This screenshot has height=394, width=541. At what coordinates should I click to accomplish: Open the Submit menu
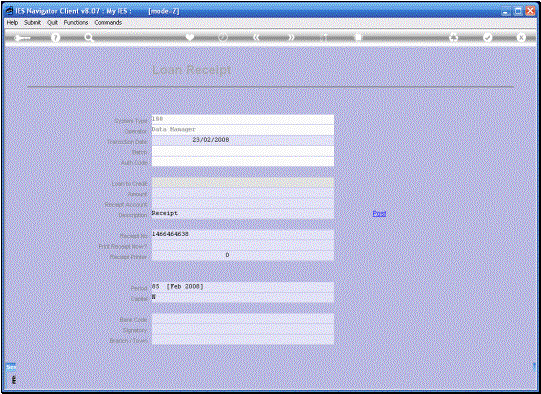point(32,22)
